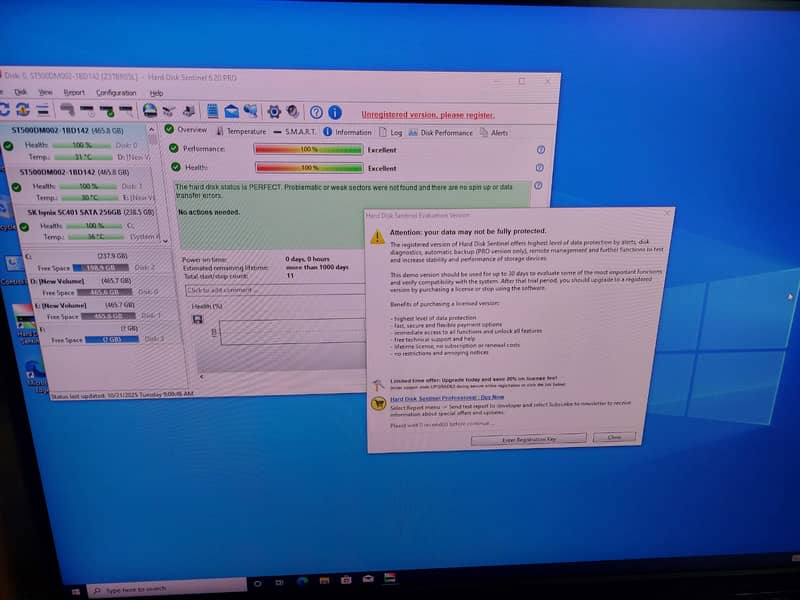The height and width of the screenshot is (600, 800).
Task: Click the disk with green checkmark toolbar icon
Action: (x=107, y=110)
